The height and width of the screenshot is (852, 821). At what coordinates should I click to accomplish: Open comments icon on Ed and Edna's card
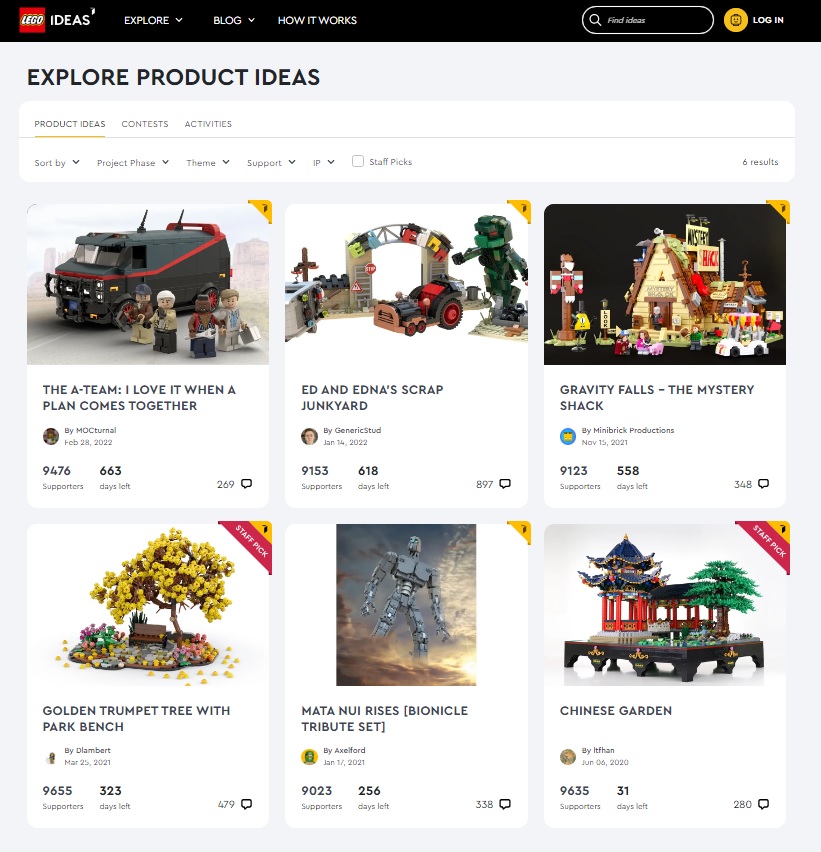point(505,484)
